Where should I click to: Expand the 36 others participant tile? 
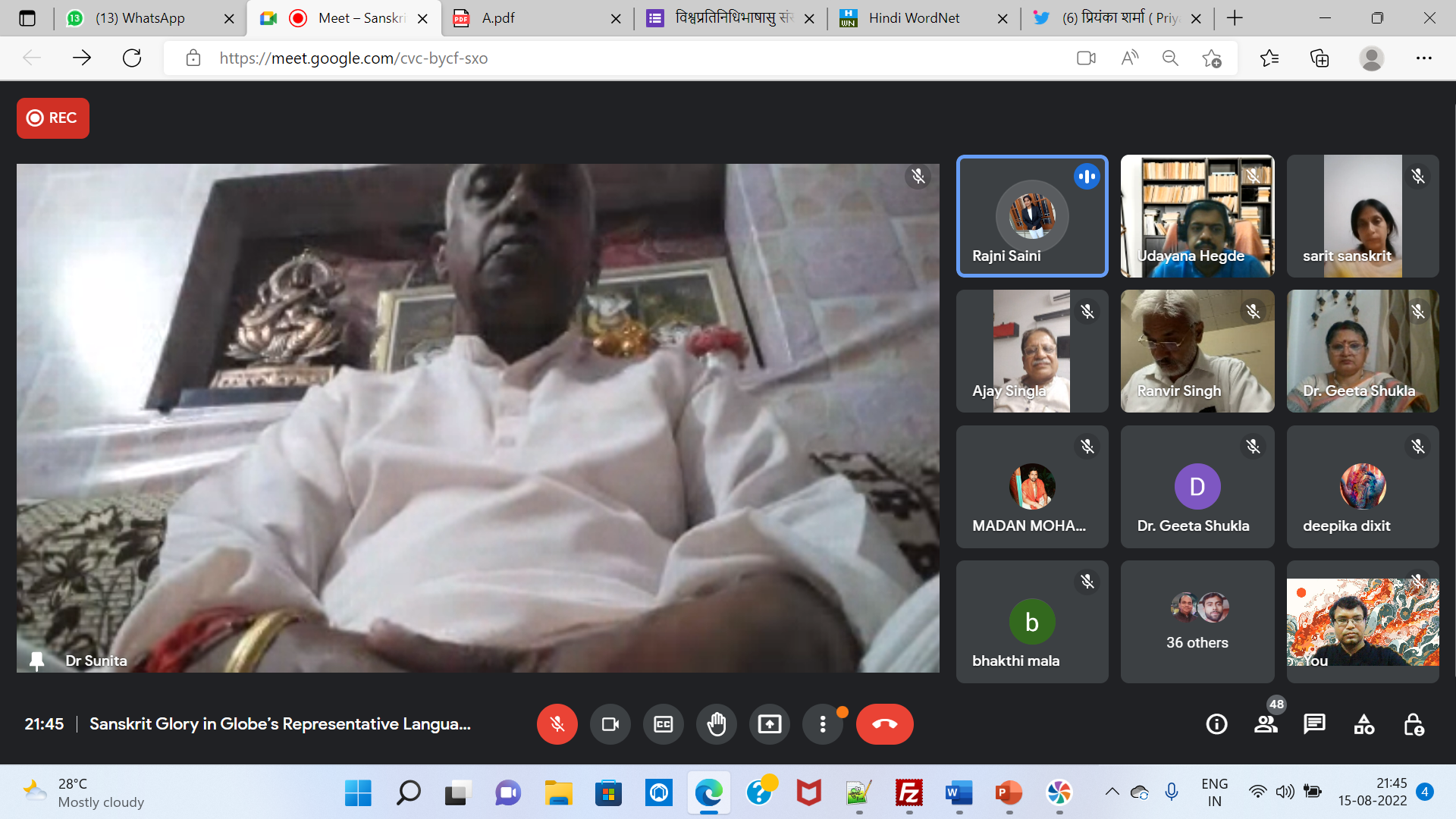coord(1197,622)
